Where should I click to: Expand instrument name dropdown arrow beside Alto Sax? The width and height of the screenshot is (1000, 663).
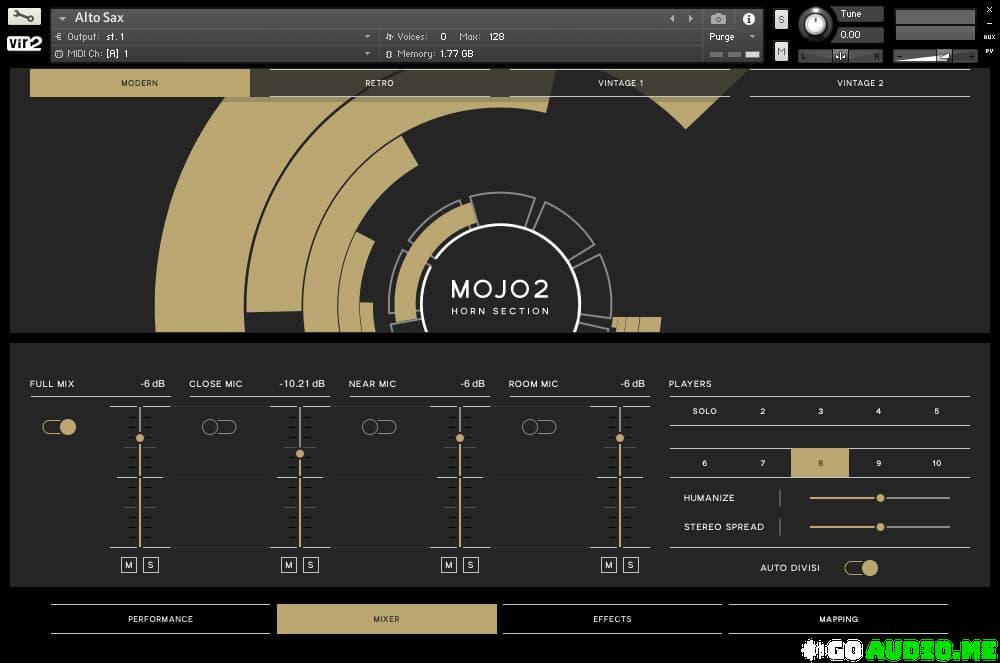[62, 18]
